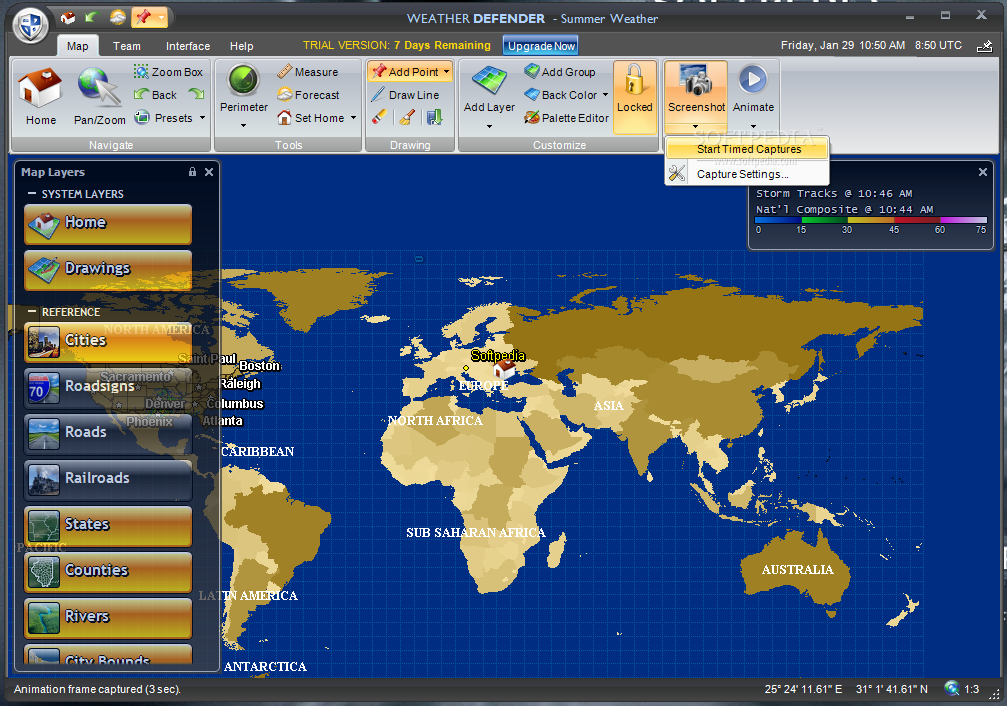The height and width of the screenshot is (706, 1007).
Task: Collapse the SYSTEM LAYERS section
Action: click(31, 193)
